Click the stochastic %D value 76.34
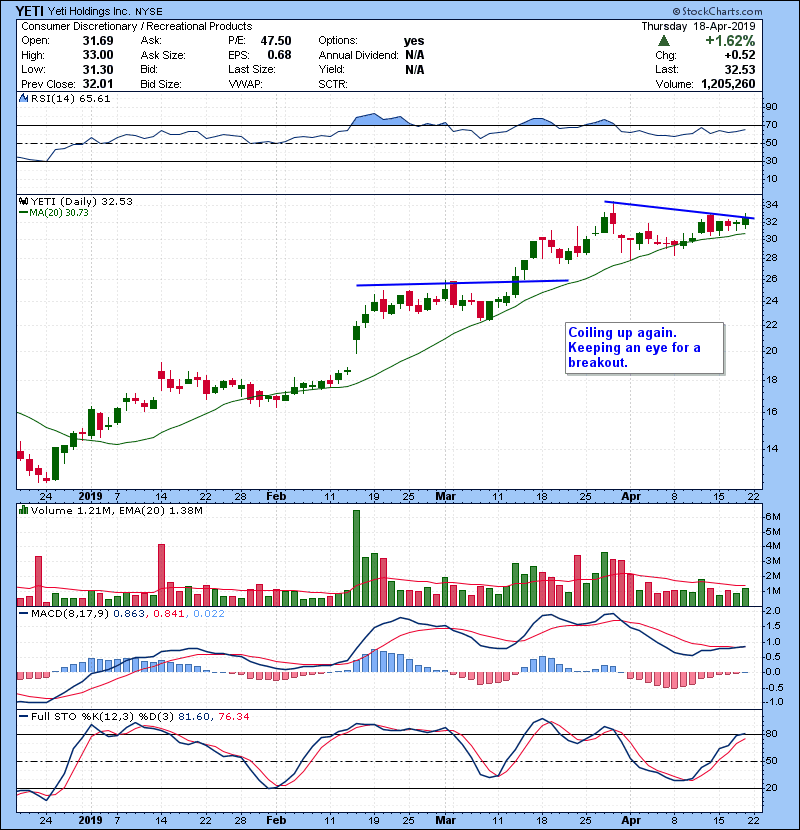Viewport: 800px width, 830px height. tap(233, 716)
